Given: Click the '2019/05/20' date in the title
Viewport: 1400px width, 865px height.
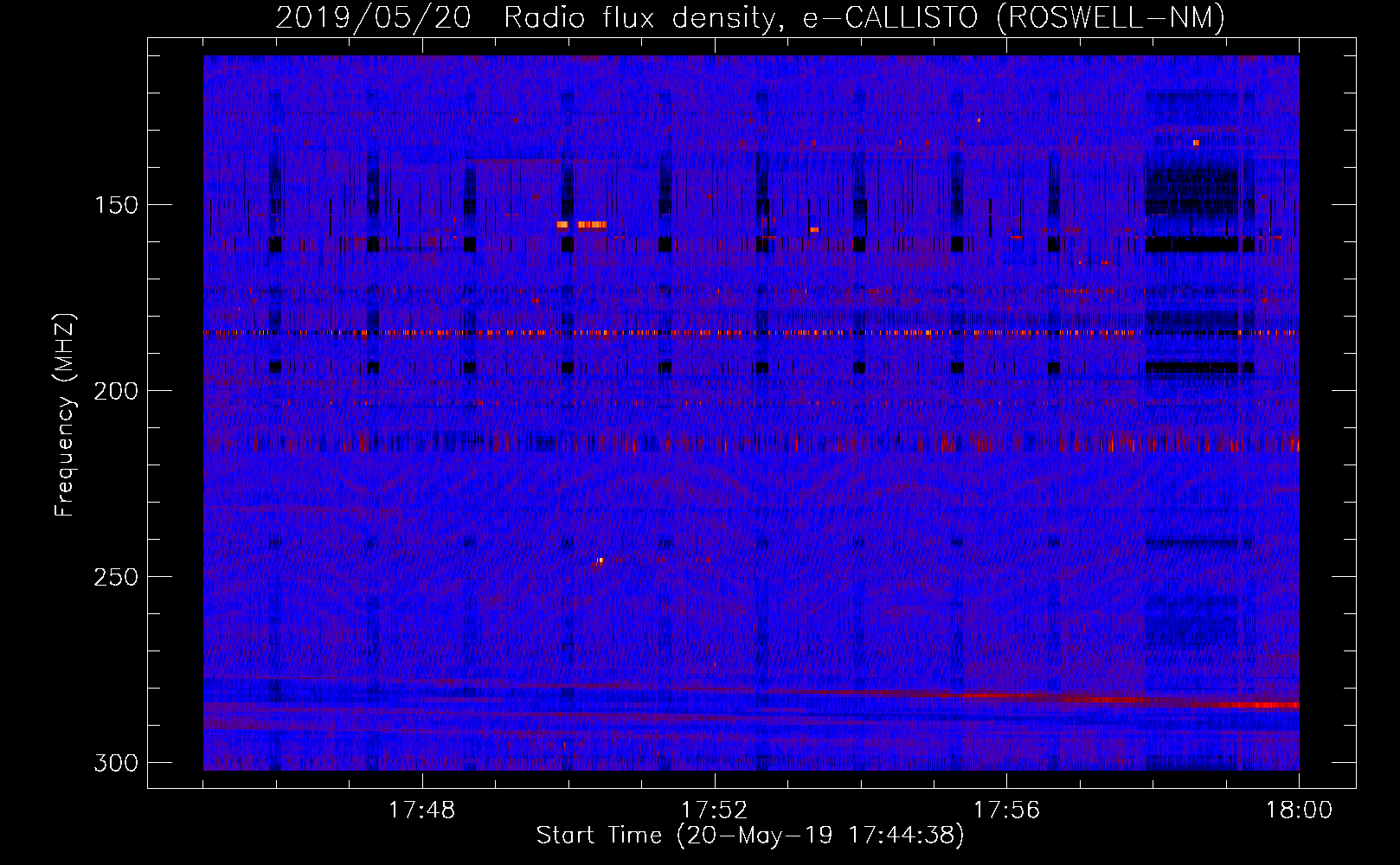Looking at the screenshot, I should coord(373,17).
